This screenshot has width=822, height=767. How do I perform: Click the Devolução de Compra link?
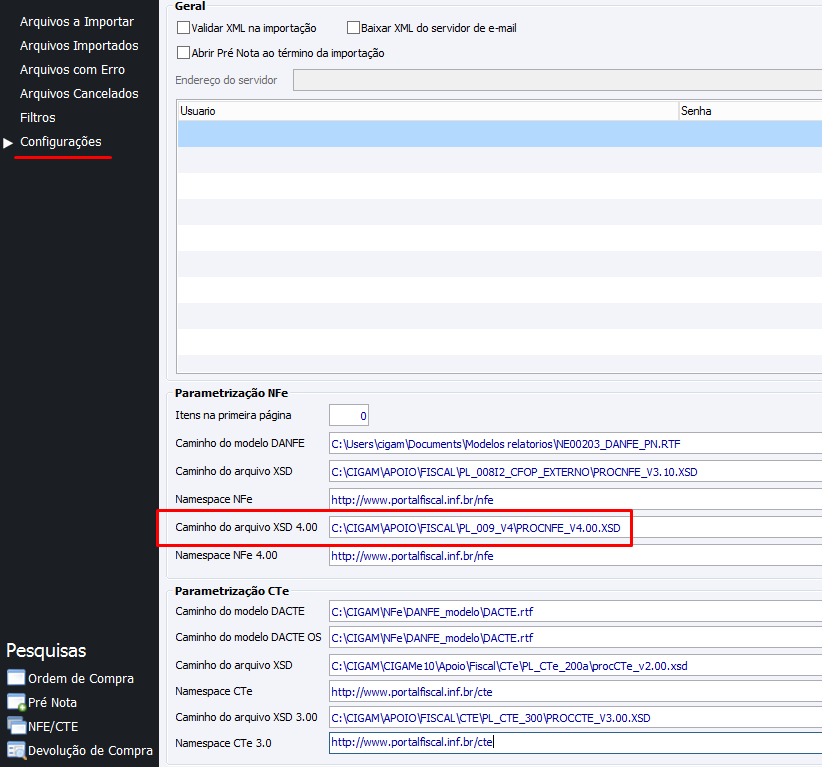coord(90,751)
